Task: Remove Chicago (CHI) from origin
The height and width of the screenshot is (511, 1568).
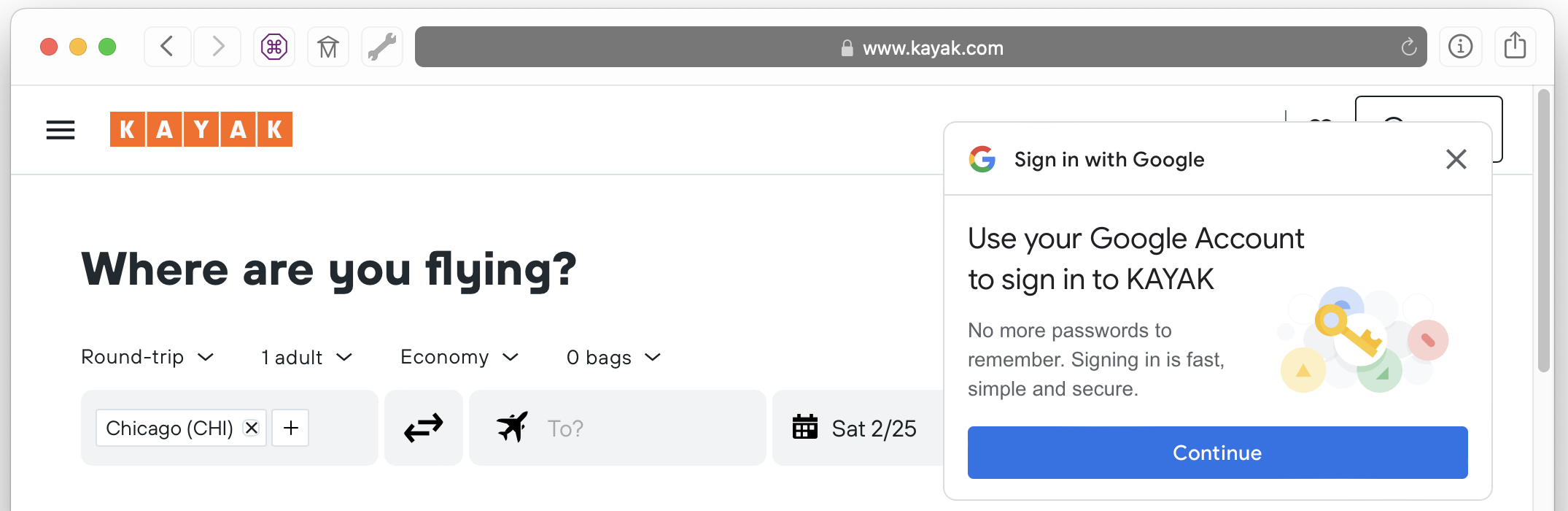Action: click(x=252, y=428)
